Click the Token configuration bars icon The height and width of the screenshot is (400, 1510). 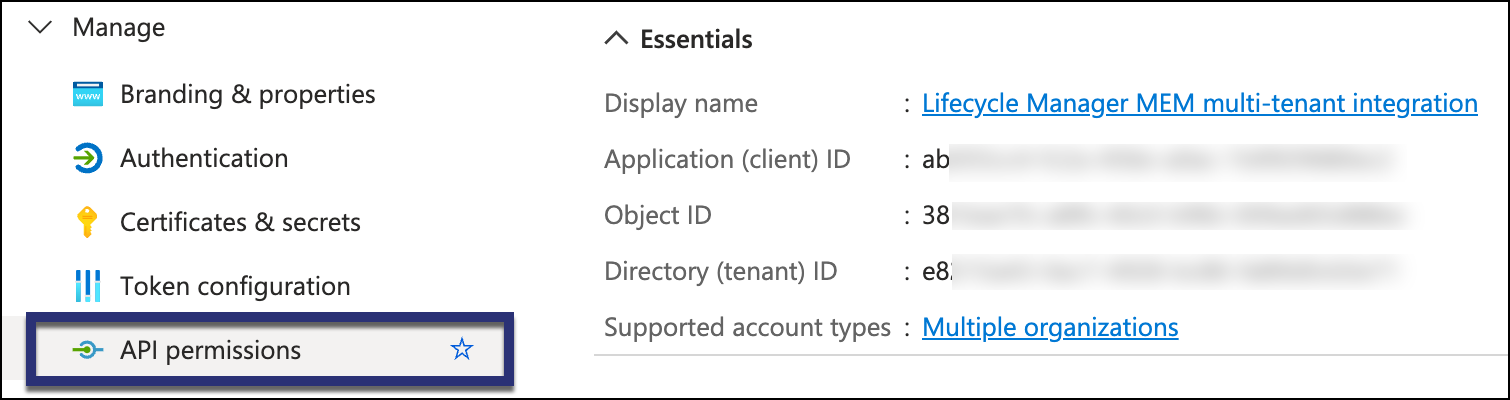click(x=89, y=286)
